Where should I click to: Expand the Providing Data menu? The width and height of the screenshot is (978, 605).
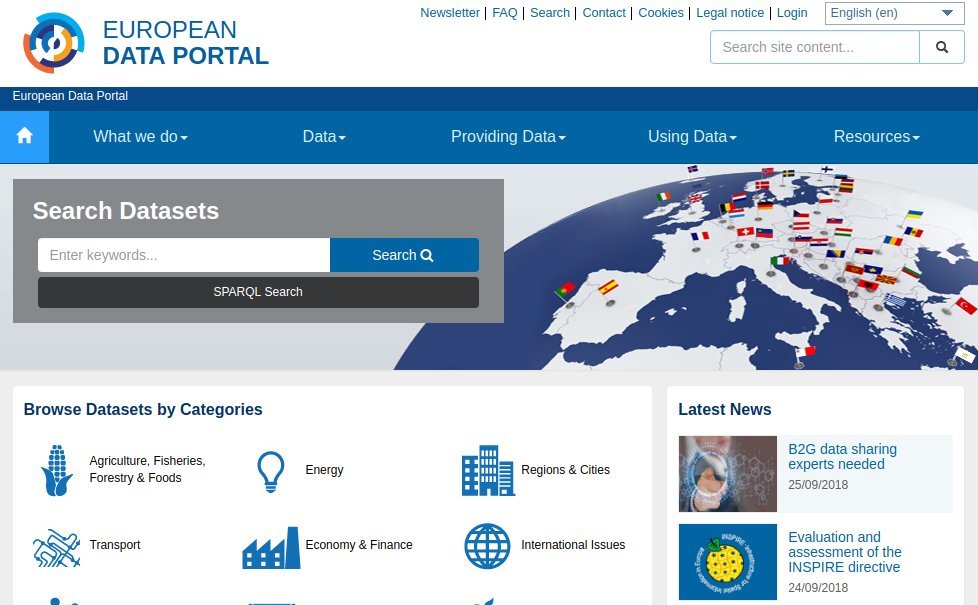(508, 137)
